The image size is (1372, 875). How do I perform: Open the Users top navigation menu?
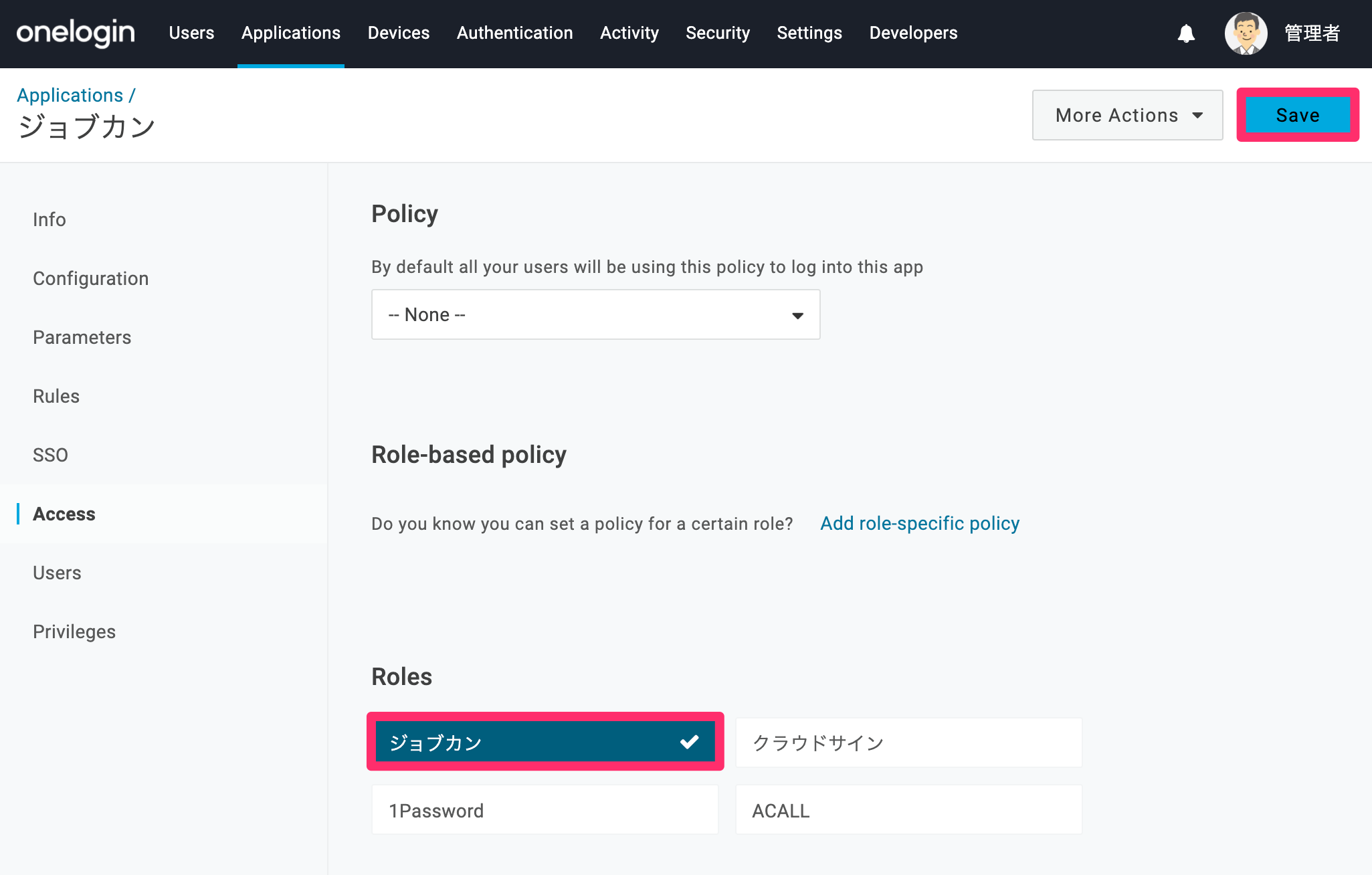tap(191, 33)
